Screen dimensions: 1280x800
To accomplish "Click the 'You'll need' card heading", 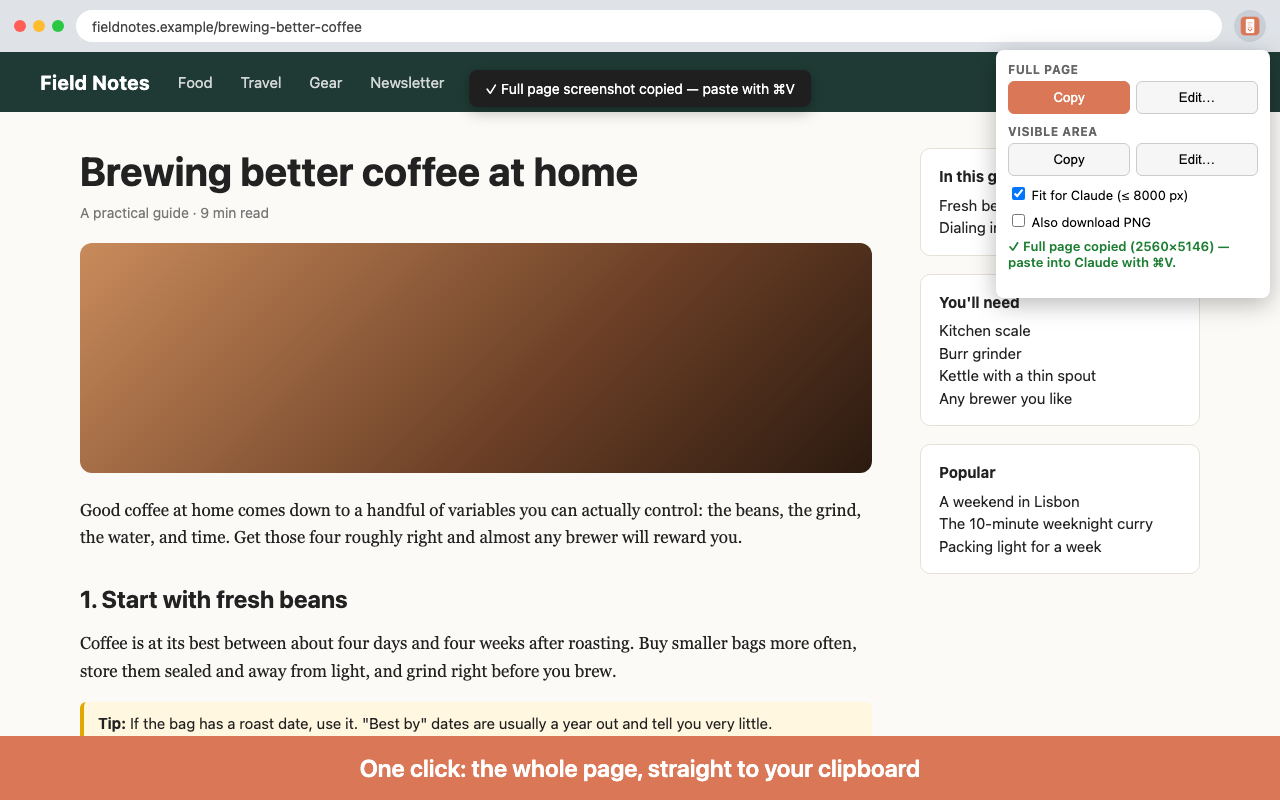I will click(x=979, y=303).
